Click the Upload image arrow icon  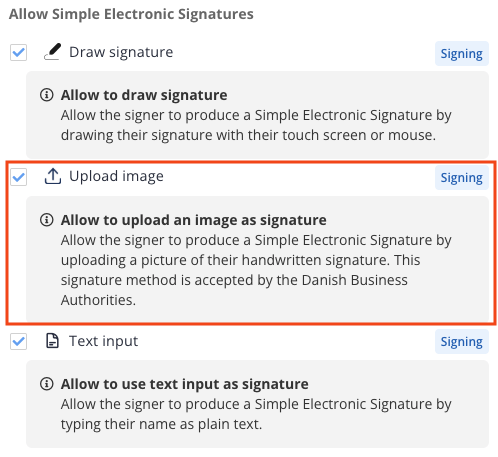pos(53,176)
